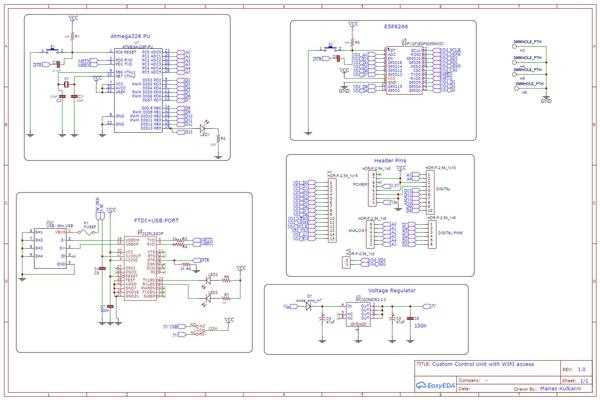Select the push-button switch in the ESP8266 section

point(330,47)
